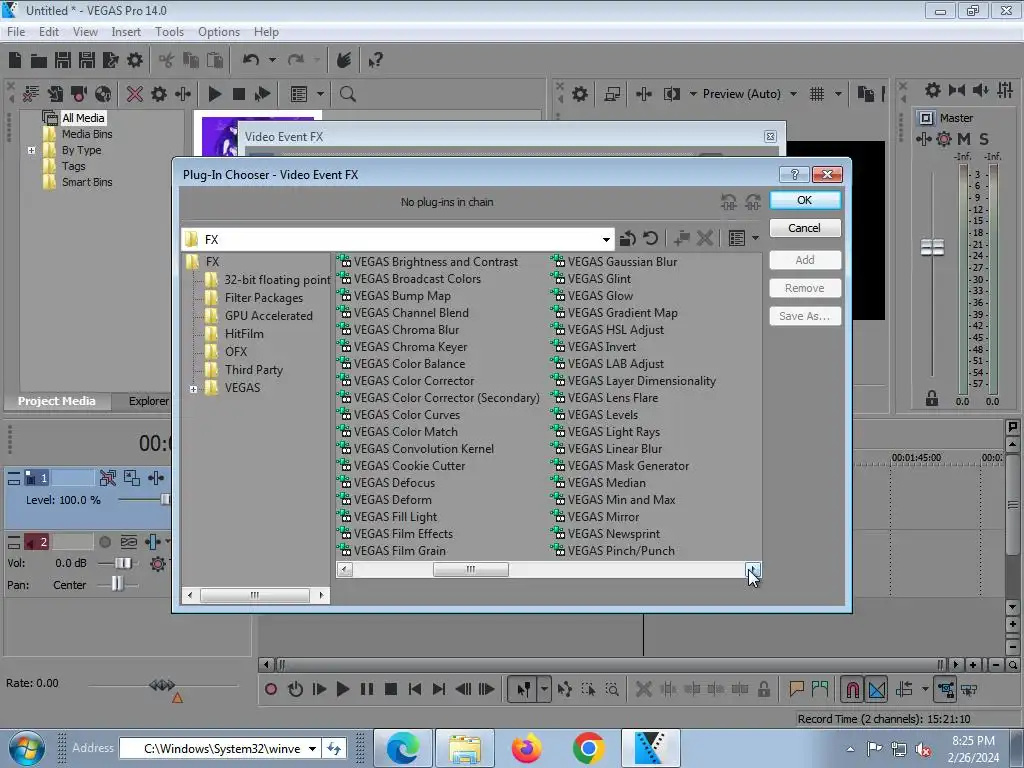Viewport: 1024px width, 768px height.
Task: Toggle Loop Playback in transport bar
Action: 295,689
